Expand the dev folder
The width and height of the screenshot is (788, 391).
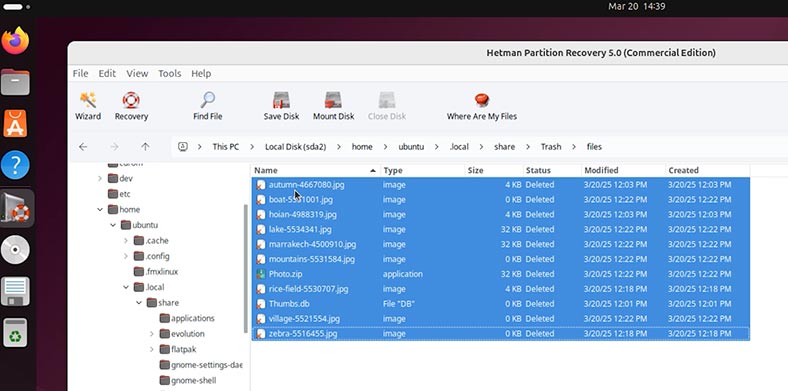(x=100, y=178)
